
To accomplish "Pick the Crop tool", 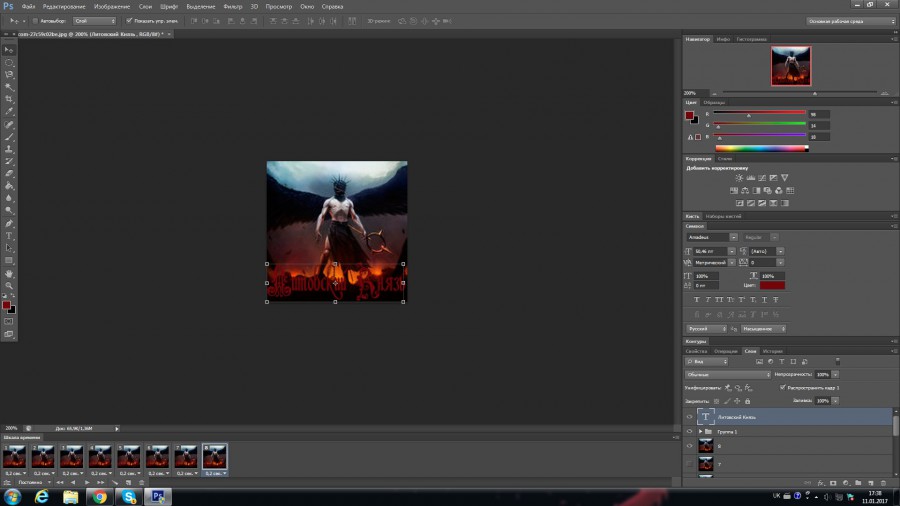I will point(9,99).
